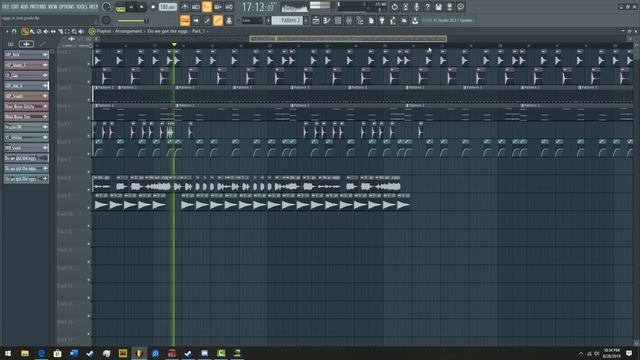Open the piano roll icon
Viewport: 640px width, 360px height.
pyautogui.click(x=327, y=20)
